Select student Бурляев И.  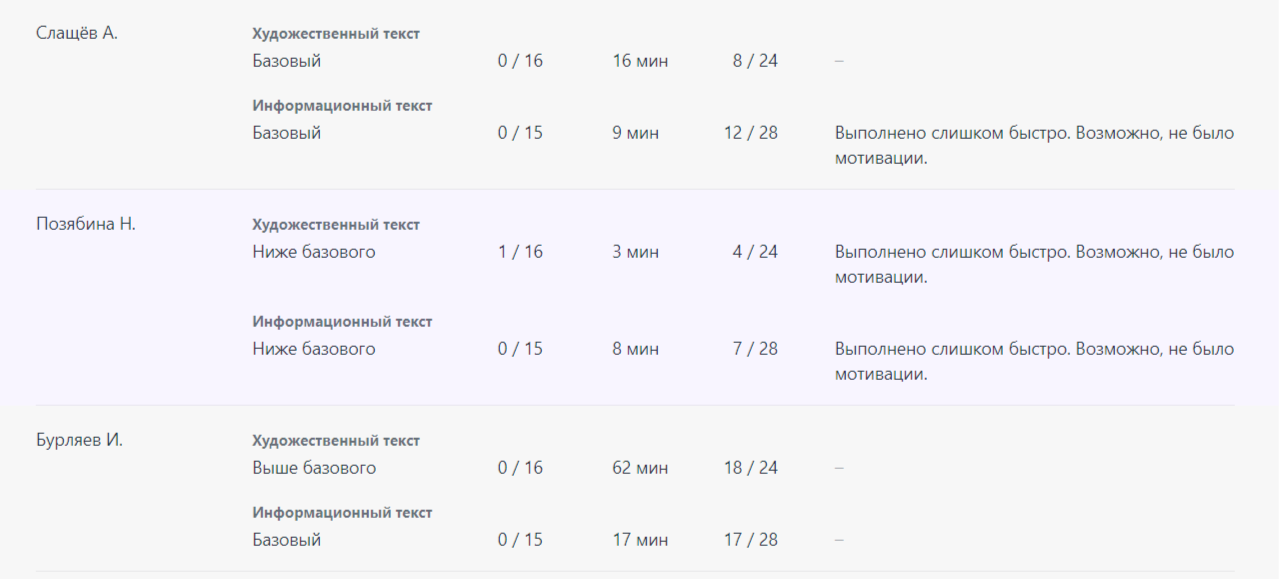[x=80, y=440]
